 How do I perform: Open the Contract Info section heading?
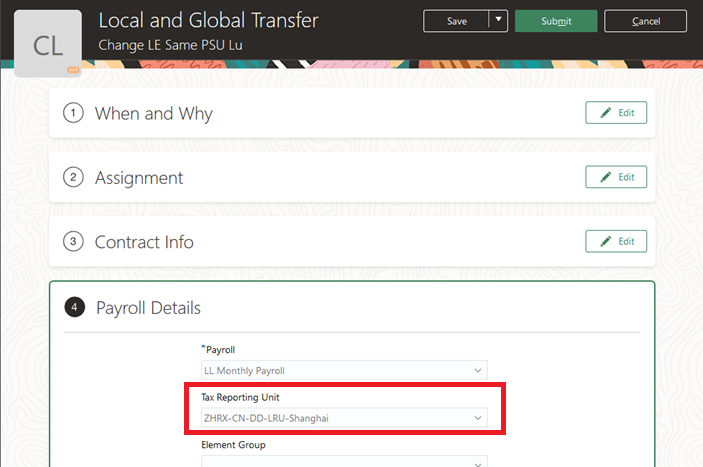[x=144, y=242]
